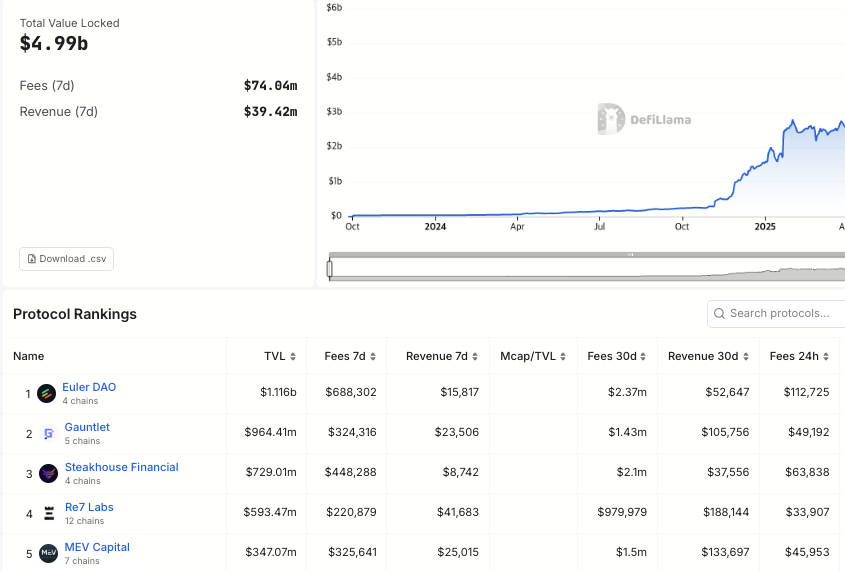
Task: Download the .csv data file
Action: [66, 259]
